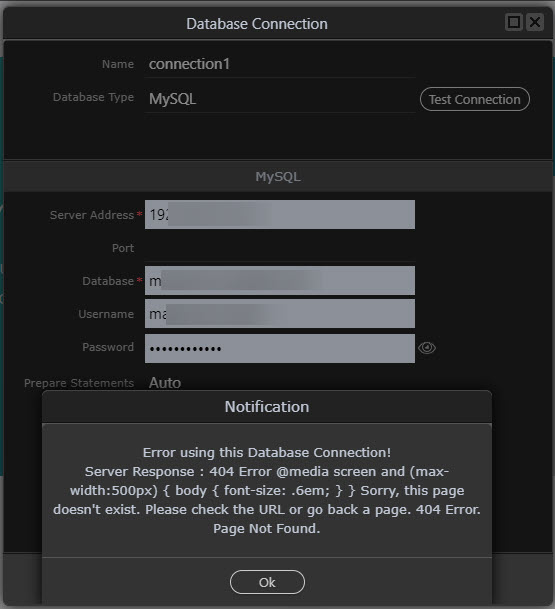
Task: Click the Database Connection title bar
Action: click(257, 24)
